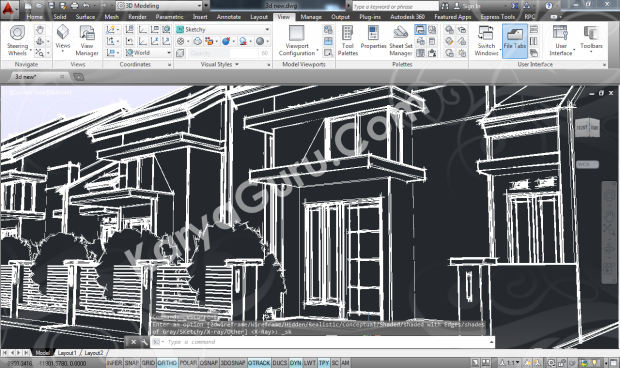Switch to the Render ribbon tab

137,17
